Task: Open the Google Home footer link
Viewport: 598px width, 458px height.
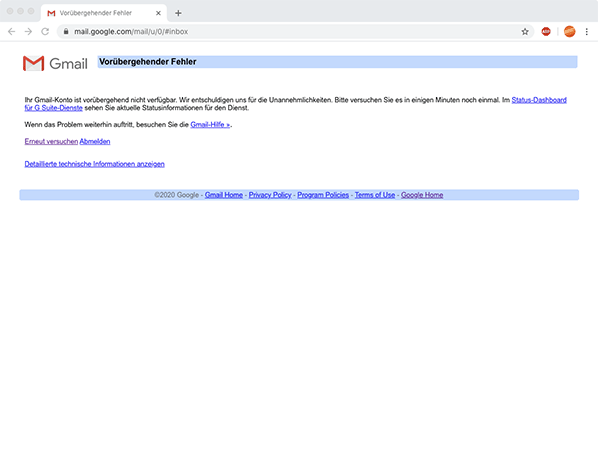Action: coord(422,195)
